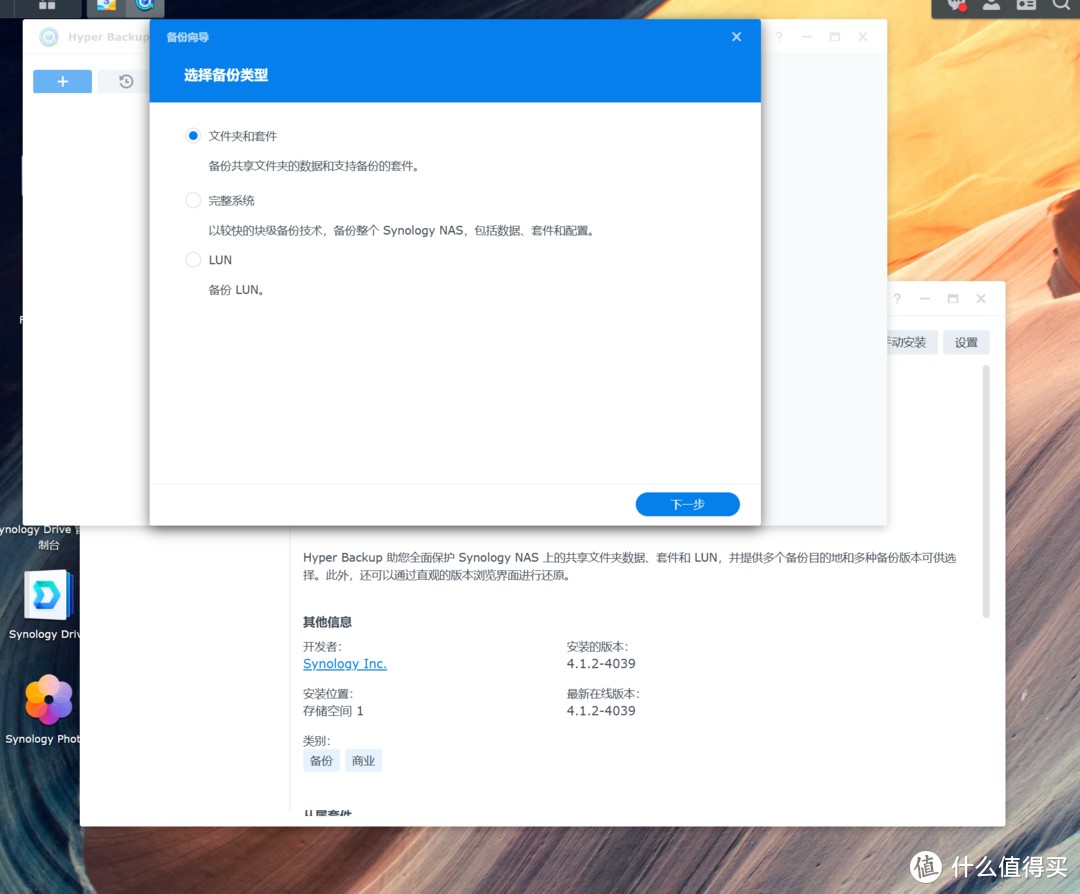
Task: Click the 设置 button in Package Center
Action: 965,342
